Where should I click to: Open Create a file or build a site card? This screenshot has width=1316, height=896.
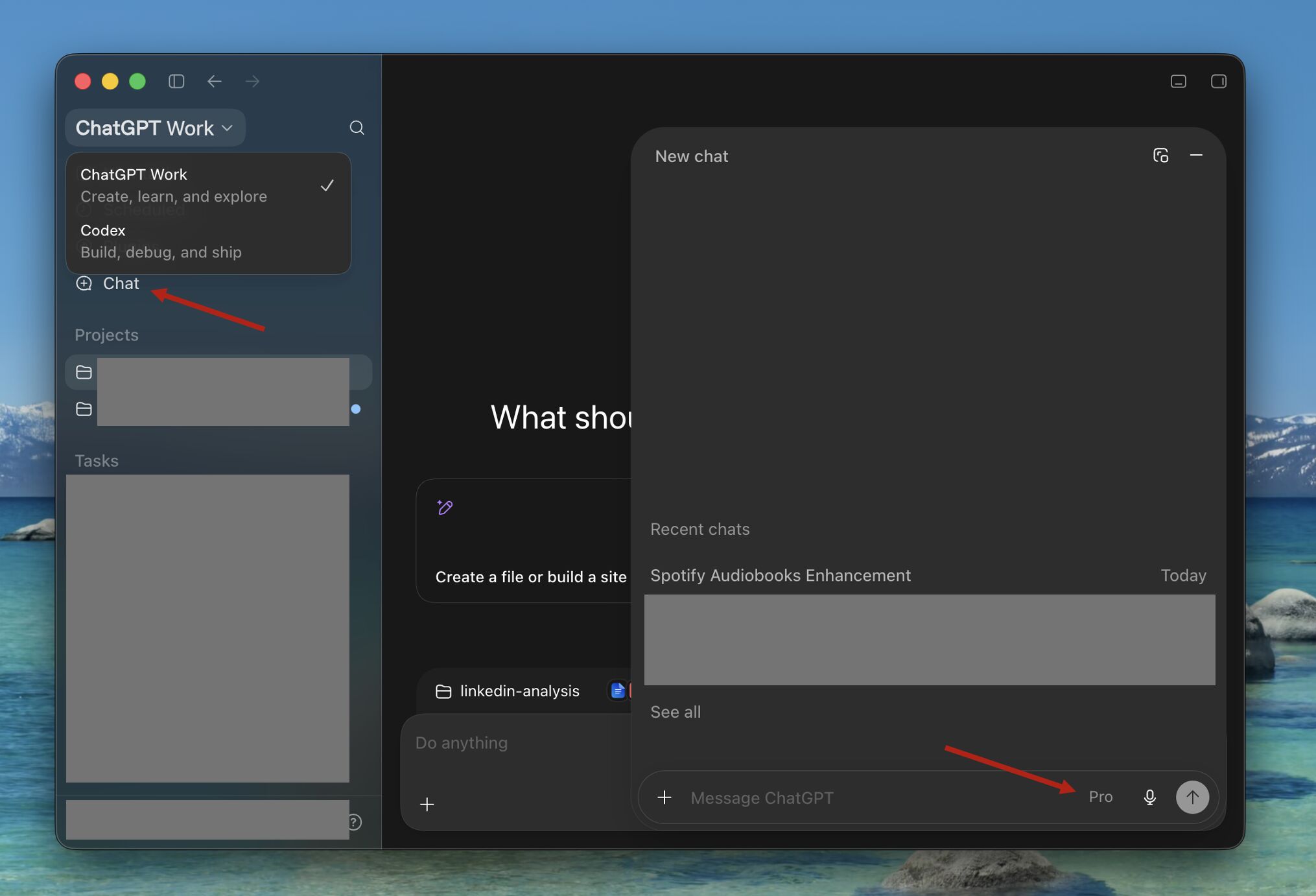pos(524,541)
